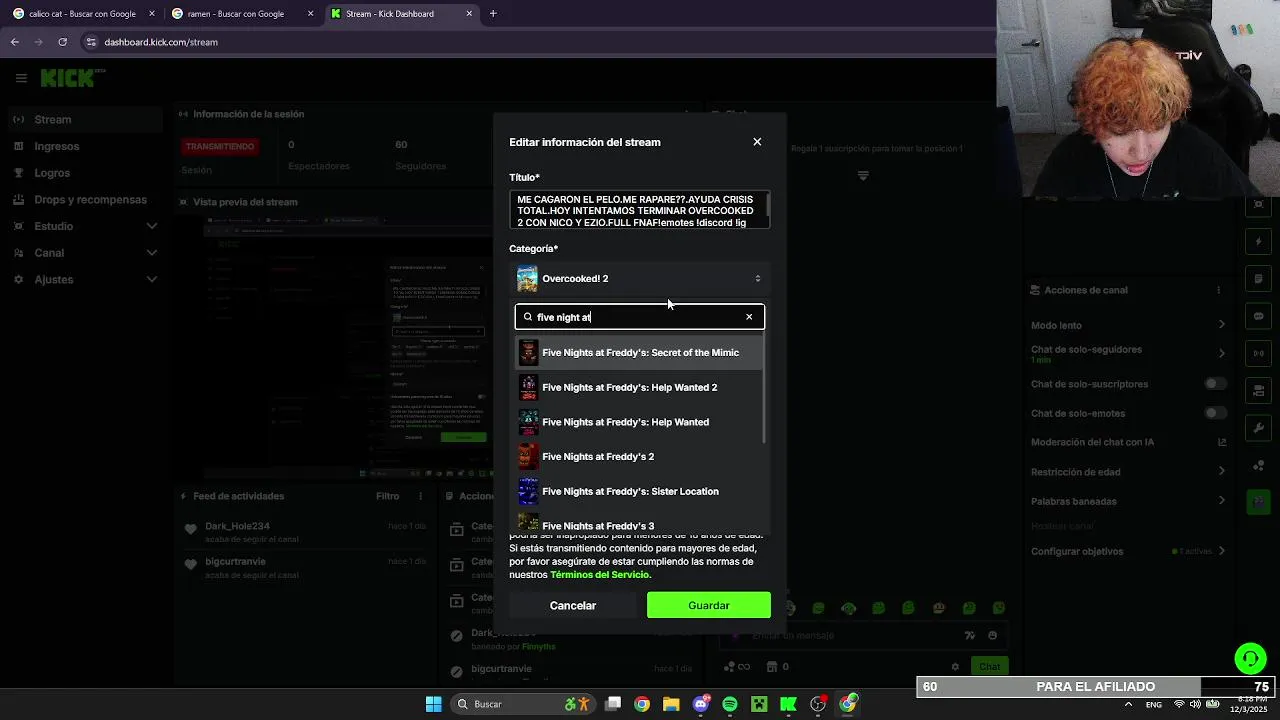Choose Five Nights at Freddy's: Help Wanted
Image resolution: width=1280 pixels, height=720 pixels.
(639, 422)
